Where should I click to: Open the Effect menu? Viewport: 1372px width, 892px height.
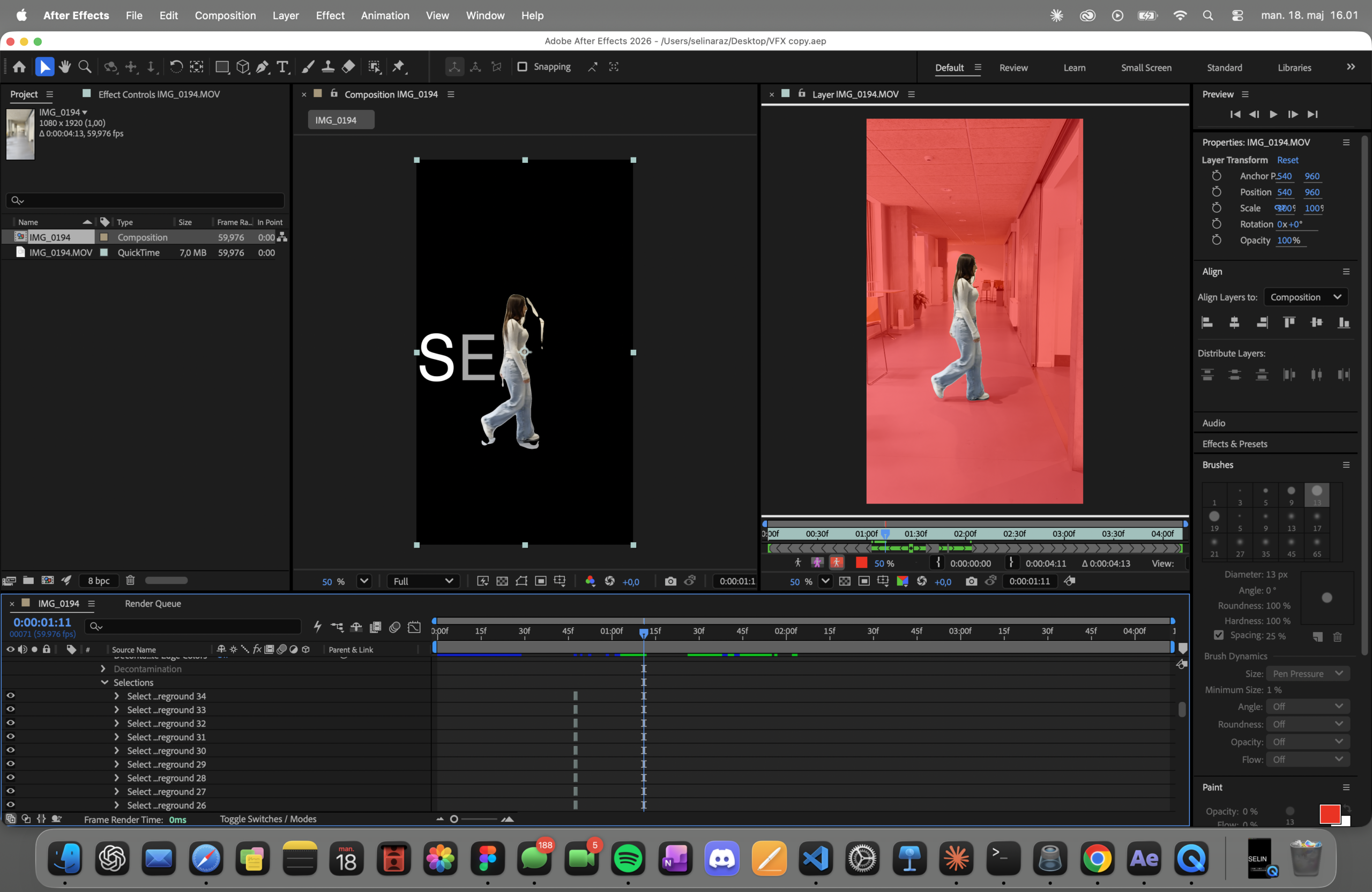click(330, 16)
